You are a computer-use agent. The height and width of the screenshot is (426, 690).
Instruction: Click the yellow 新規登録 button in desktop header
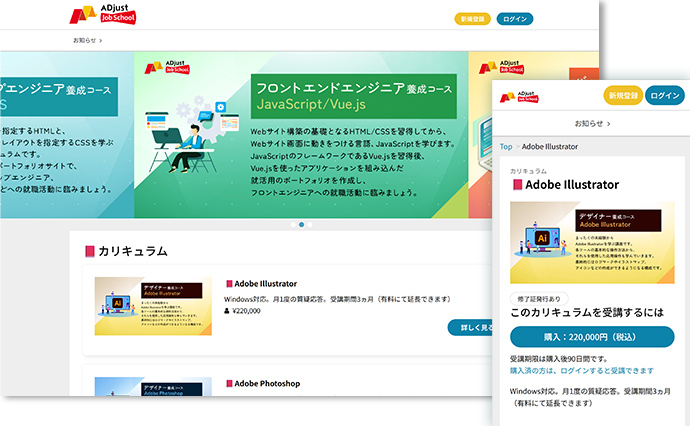(x=472, y=19)
